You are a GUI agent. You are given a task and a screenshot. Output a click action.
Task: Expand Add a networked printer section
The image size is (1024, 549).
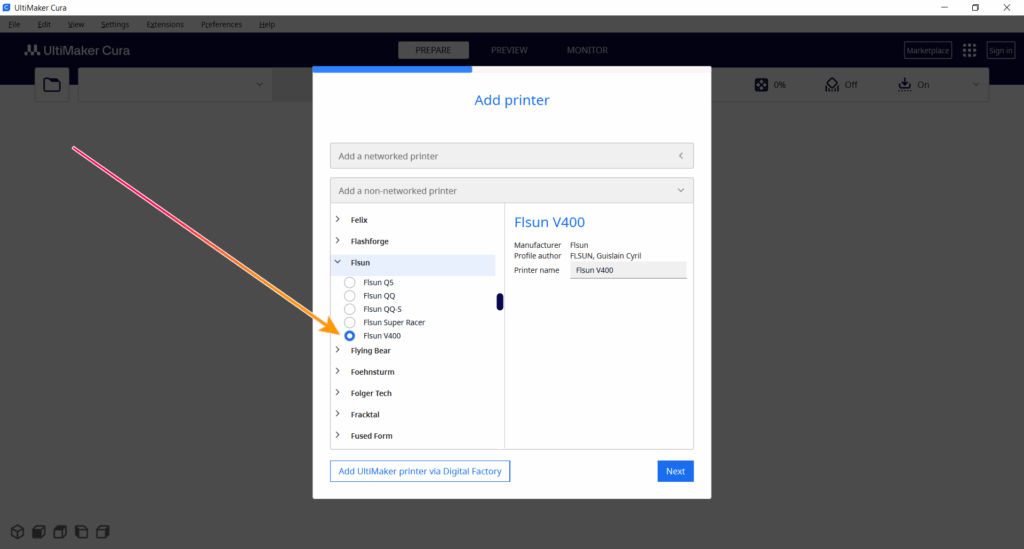pyautogui.click(x=512, y=156)
